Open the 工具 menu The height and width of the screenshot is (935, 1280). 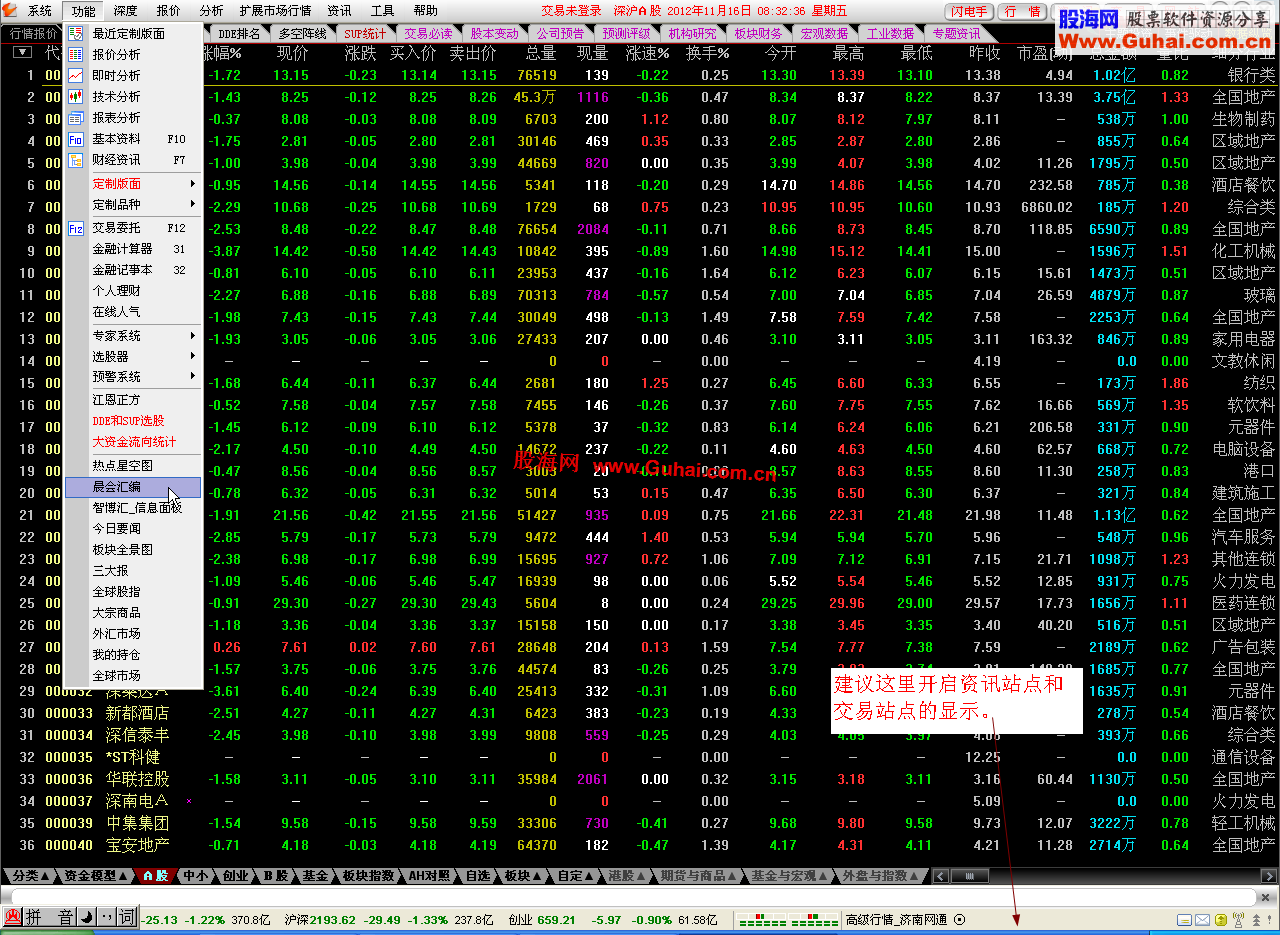click(x=383, y=11)
